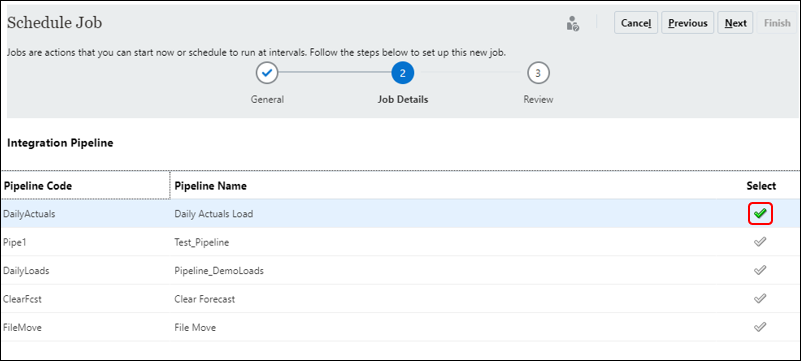
Task: Proceed with the Next button
Action: click(x=736, y=23)
